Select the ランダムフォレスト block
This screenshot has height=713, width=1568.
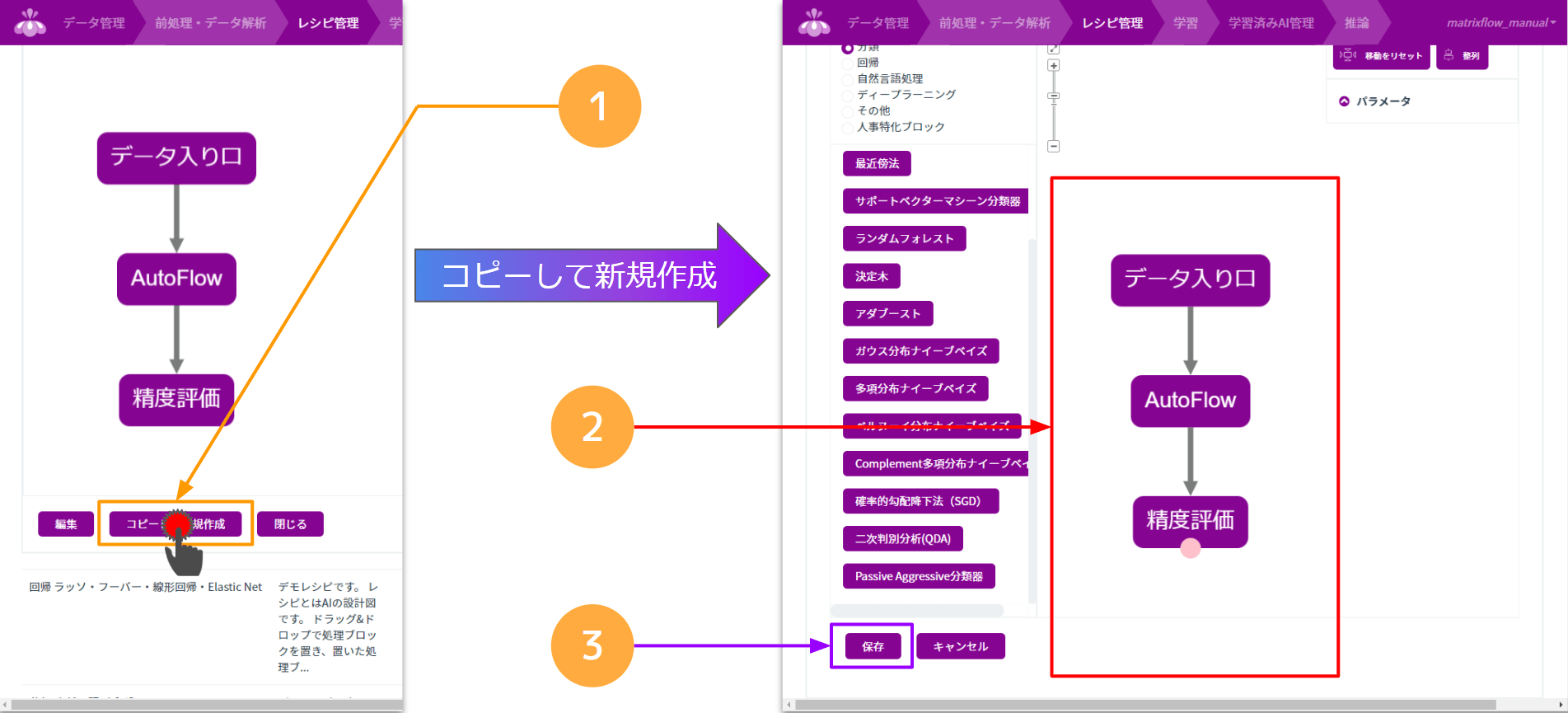click(x=905, y=238)
